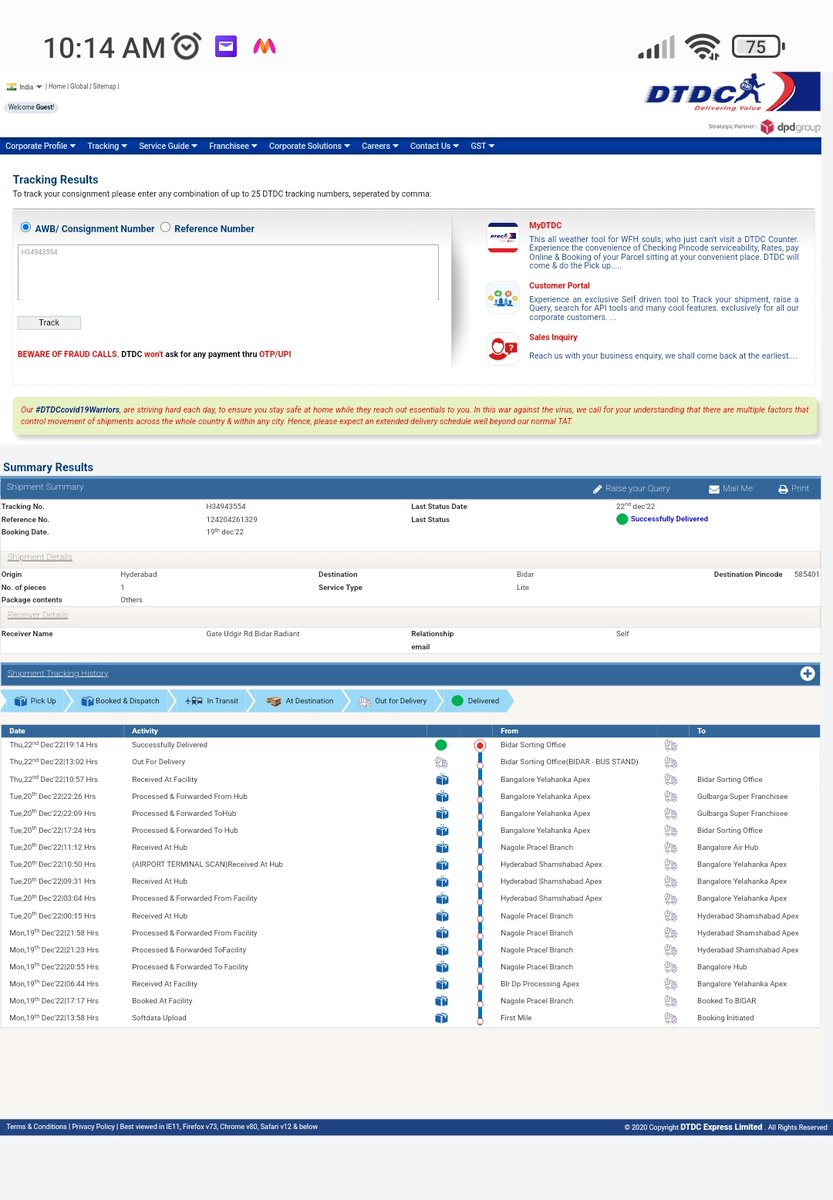Click Welcome Guest label
The width and height of the screenshot is (833, 1200).
[31, 107]
